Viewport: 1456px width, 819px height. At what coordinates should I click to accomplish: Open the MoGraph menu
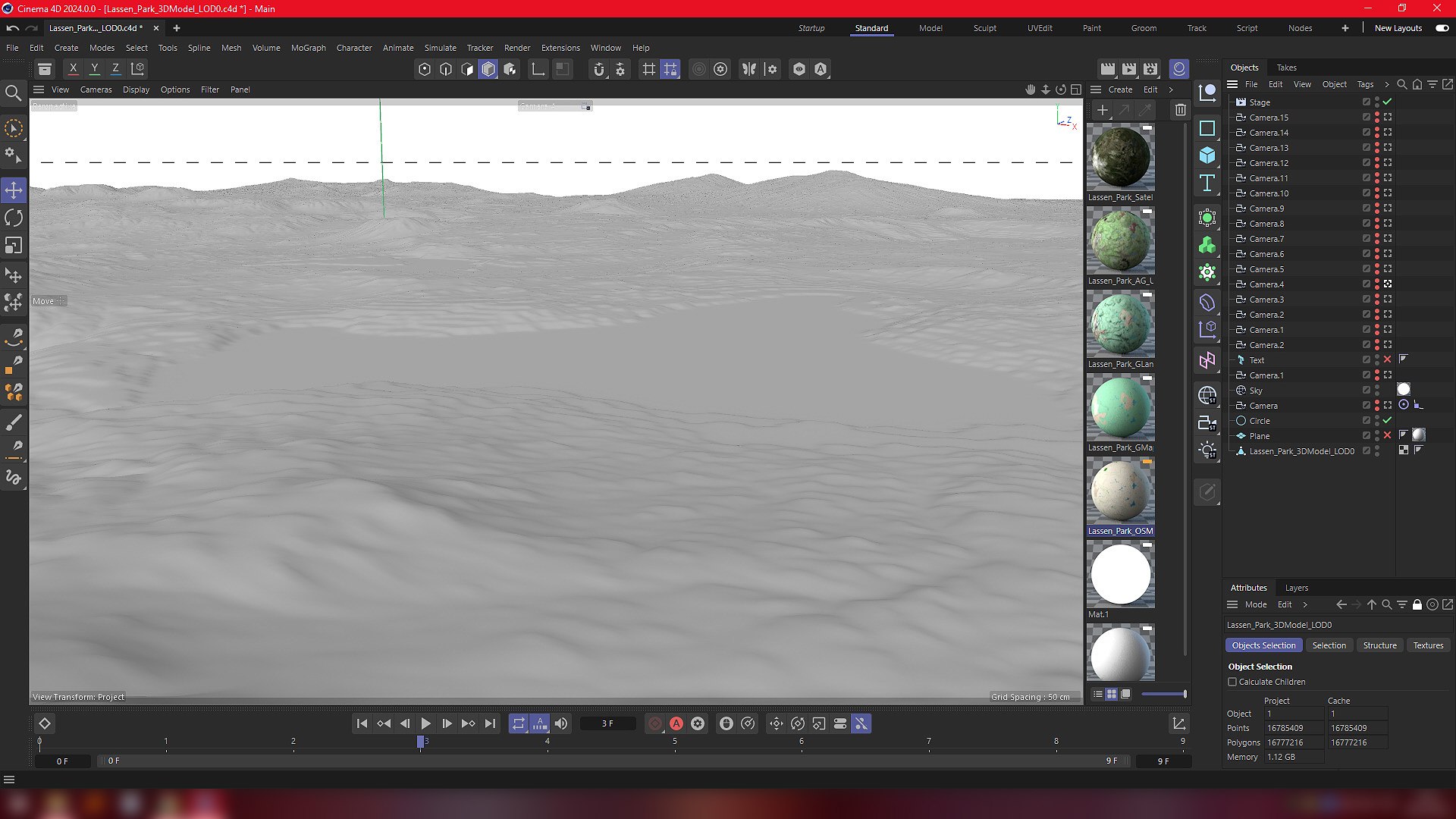click(309, 48)
